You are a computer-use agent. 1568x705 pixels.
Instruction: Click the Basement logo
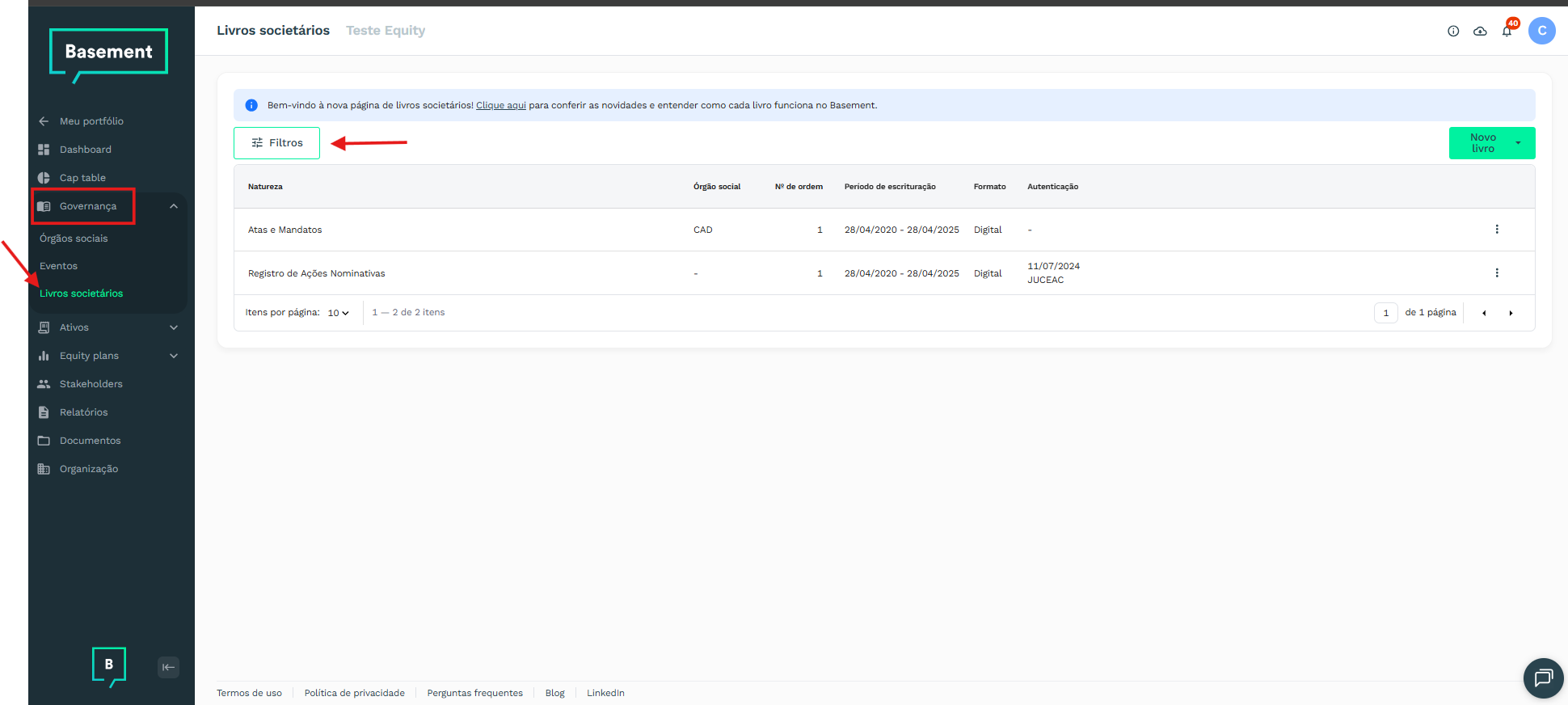[x=108, y=53]
